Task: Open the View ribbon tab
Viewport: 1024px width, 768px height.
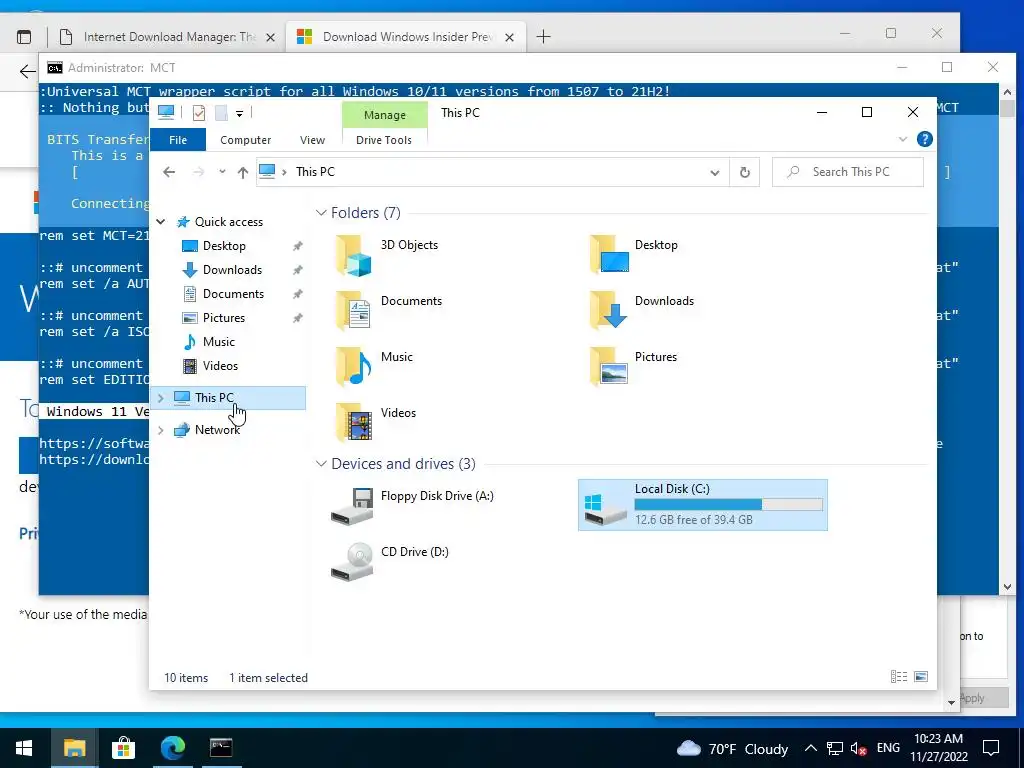Action: tap(312, 140)
